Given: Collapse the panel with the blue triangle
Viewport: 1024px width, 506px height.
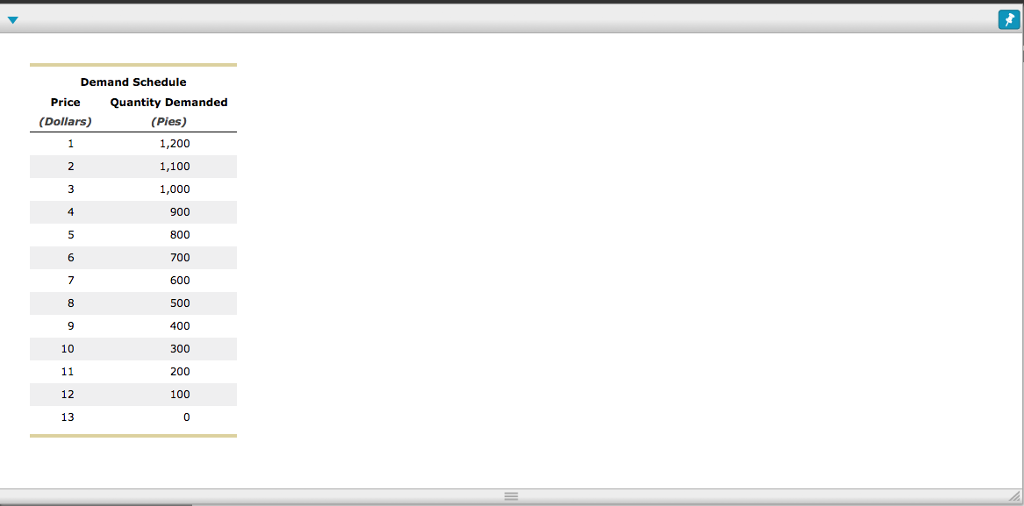Looking at the screenshot, I should pos(12,20).
